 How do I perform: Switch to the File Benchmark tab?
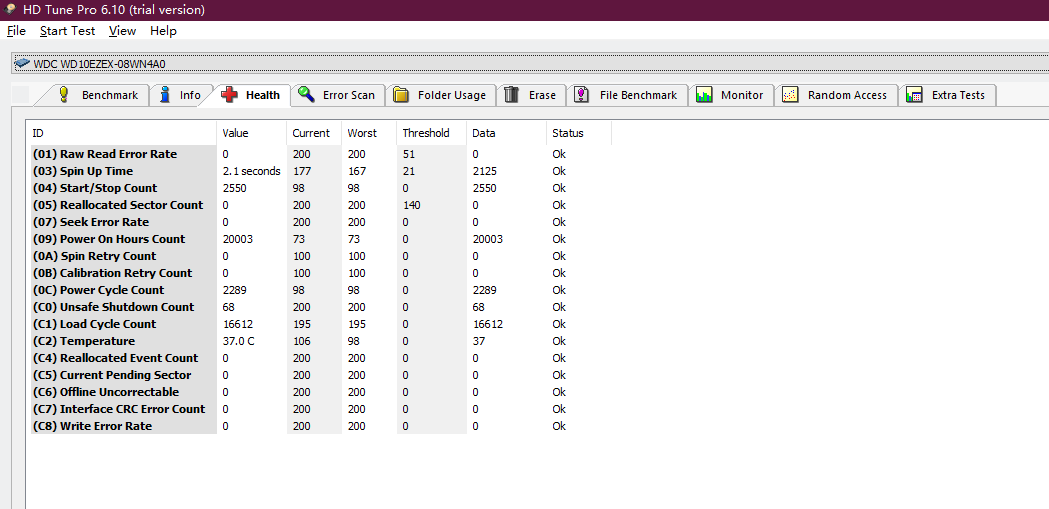click(628, 95)
